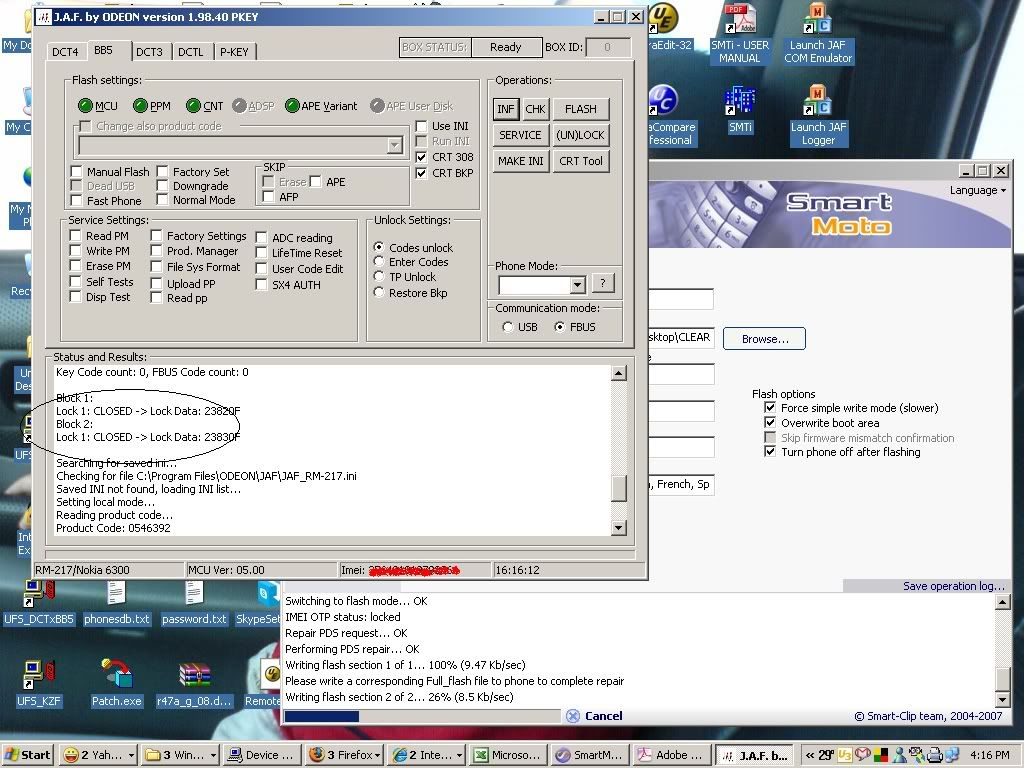
Task: Check the LifeTime Reset option
Action: pos(261,253)
